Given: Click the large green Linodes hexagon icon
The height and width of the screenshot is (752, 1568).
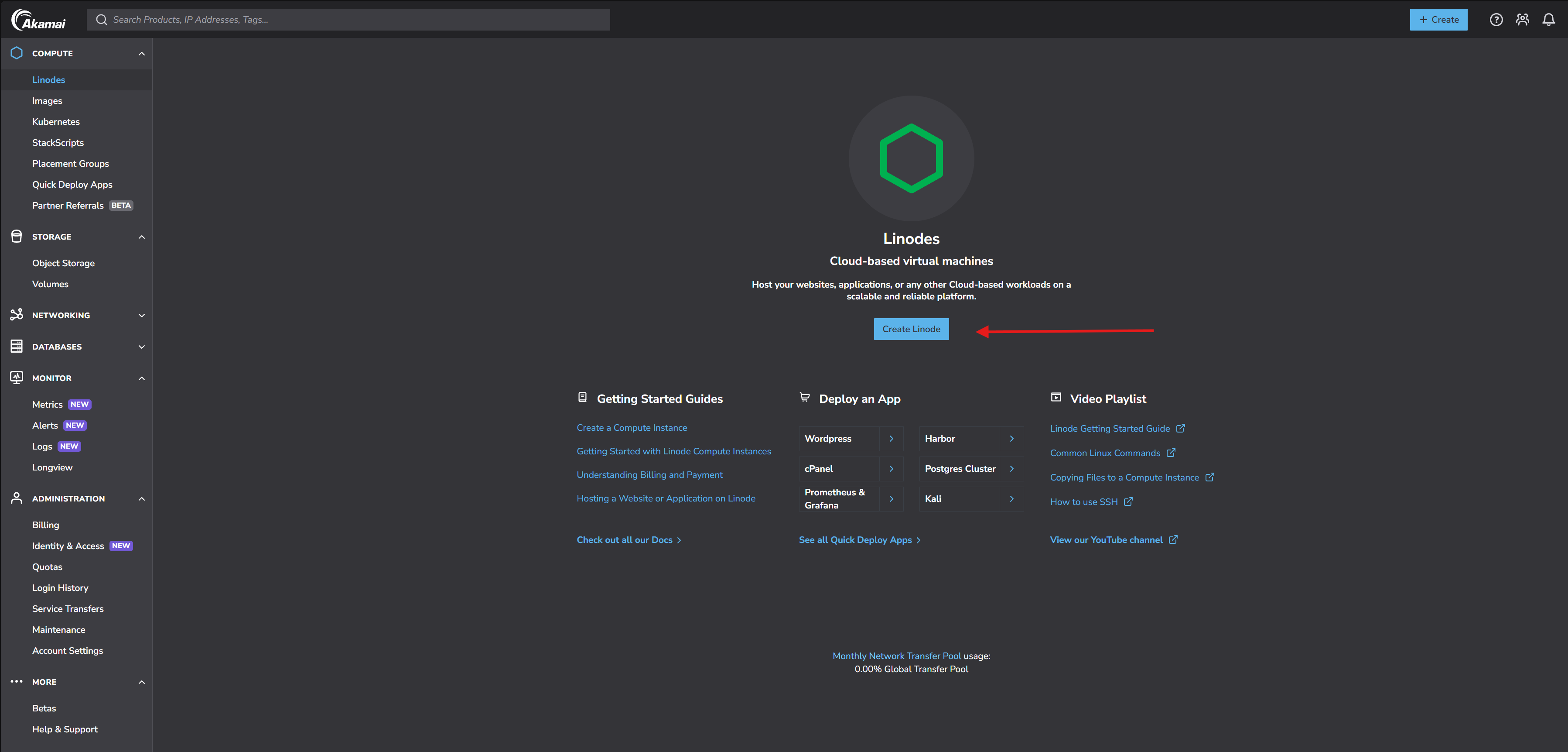Looking at the screenshot, I should pos(911,158).
